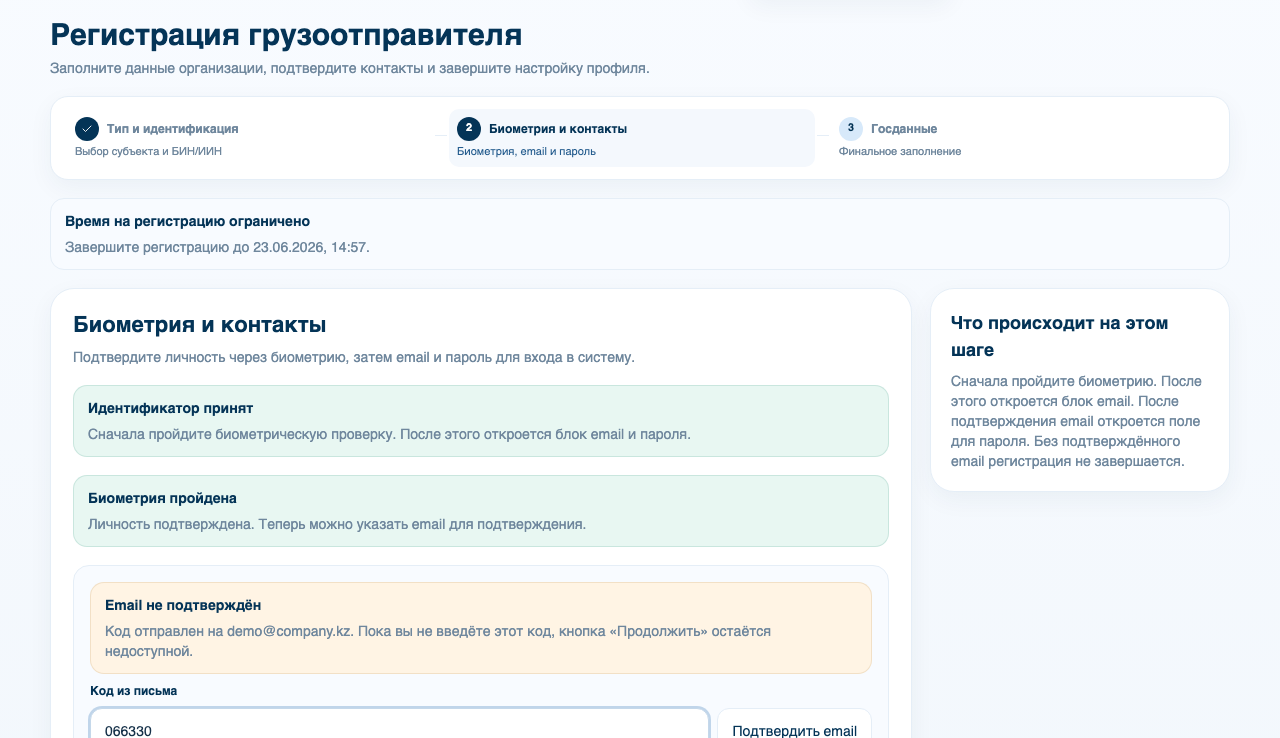1280x738 pixels.
Task: Click the 'Email не подтверждён' warning title
Action: coord(183,605)
